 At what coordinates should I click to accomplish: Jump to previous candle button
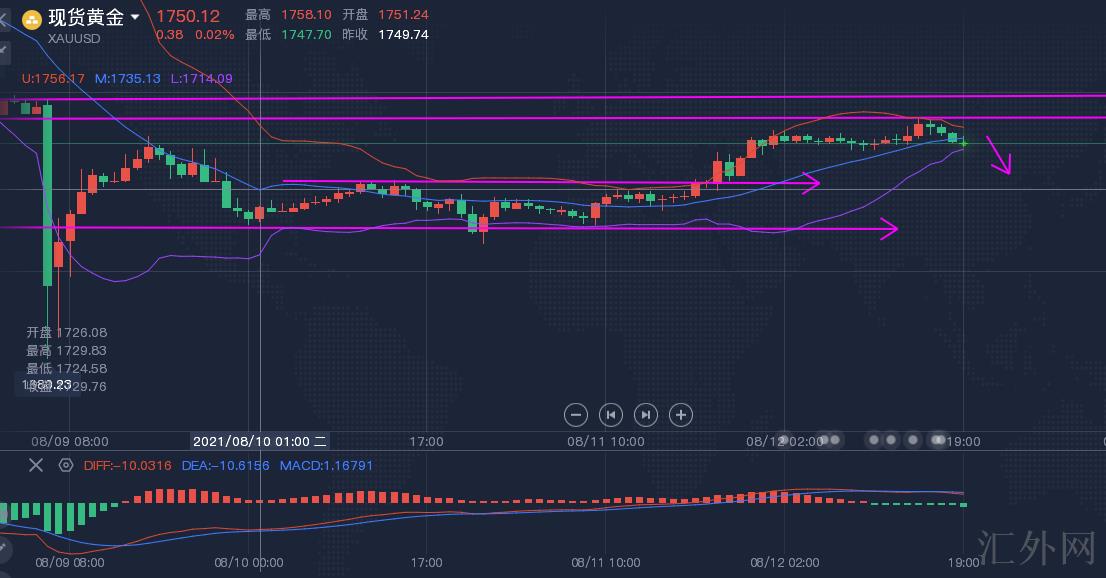click(x=611, y=415)
